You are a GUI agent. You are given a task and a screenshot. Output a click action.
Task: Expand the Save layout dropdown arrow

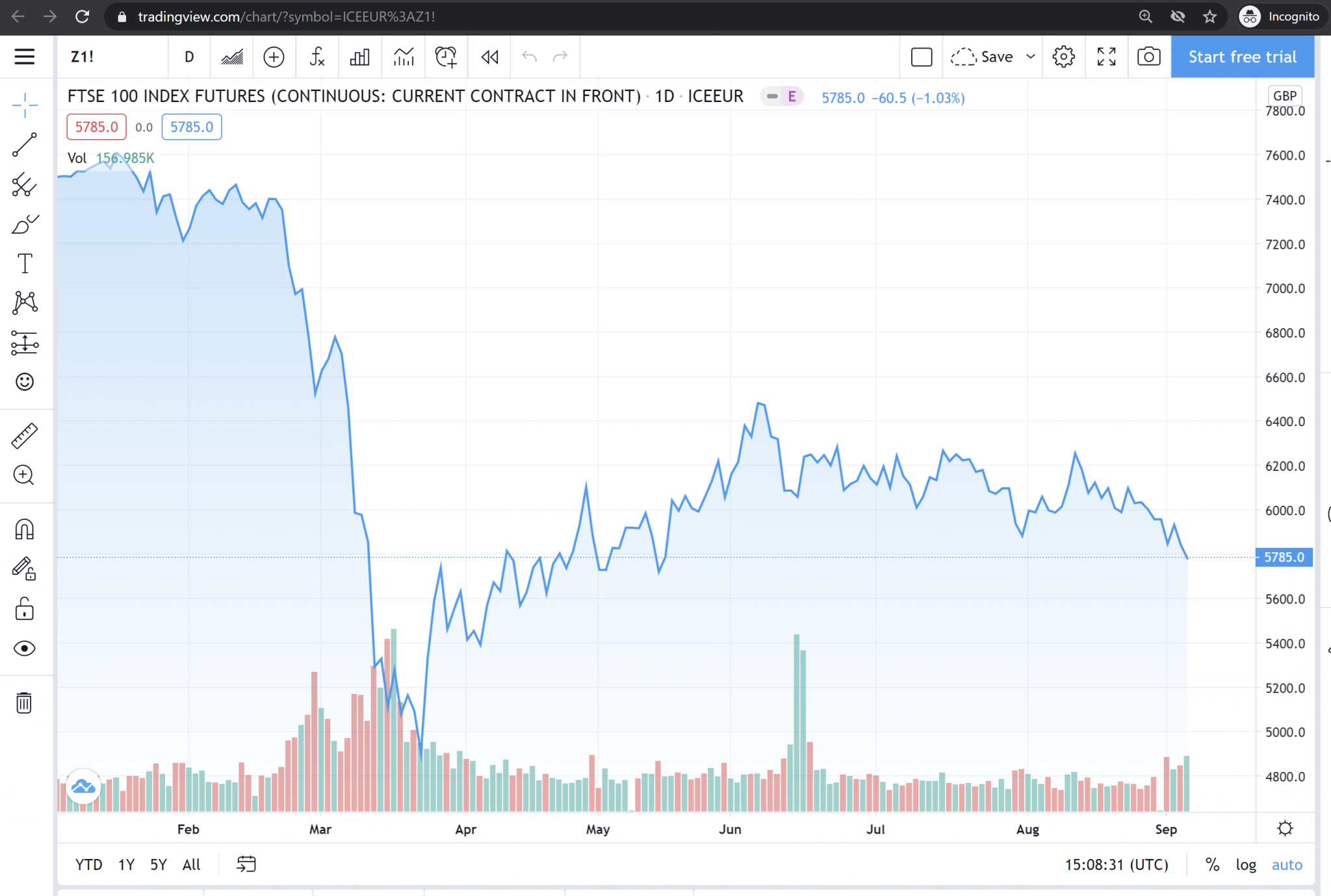[x=1031, y=57]
